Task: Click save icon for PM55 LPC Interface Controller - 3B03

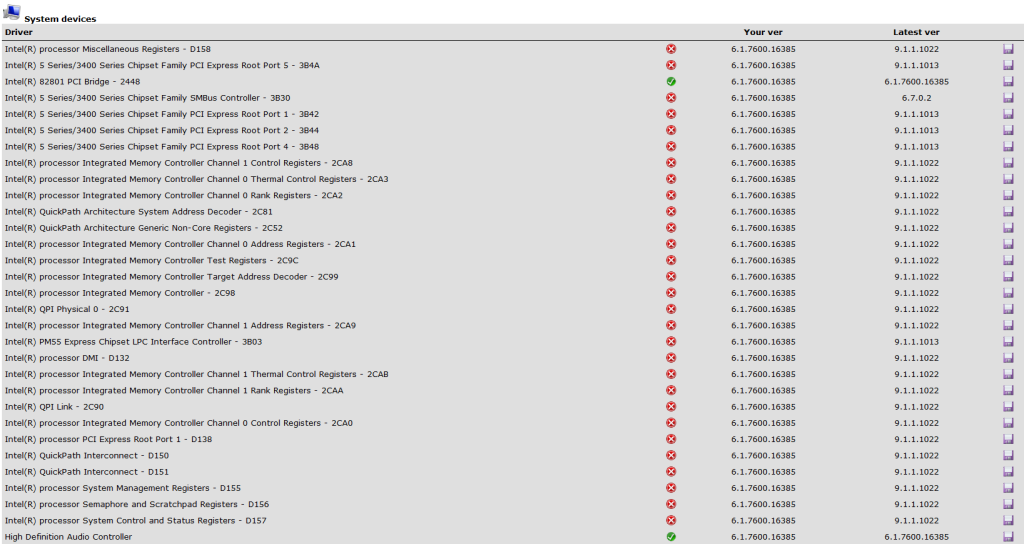Action: [1008, 342]
